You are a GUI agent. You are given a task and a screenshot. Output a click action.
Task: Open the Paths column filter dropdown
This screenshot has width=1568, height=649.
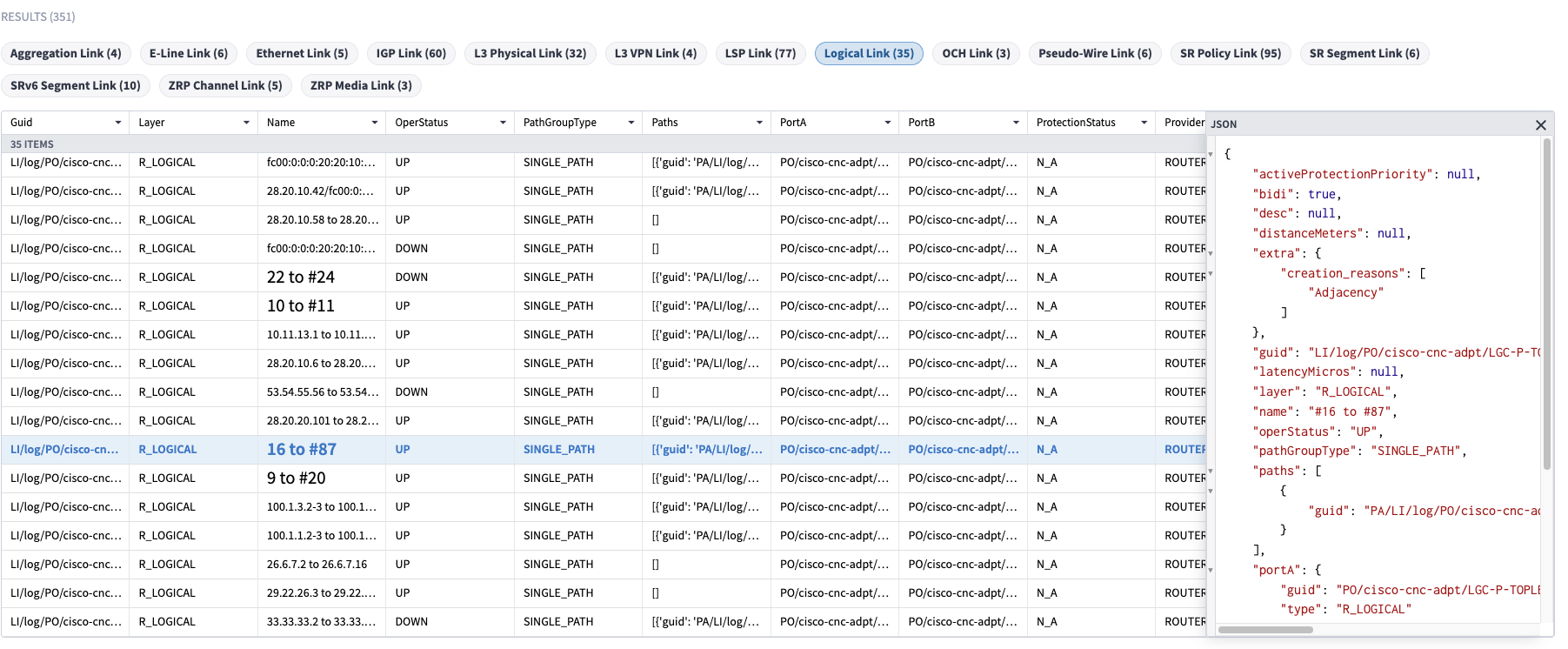pos(759,123)
